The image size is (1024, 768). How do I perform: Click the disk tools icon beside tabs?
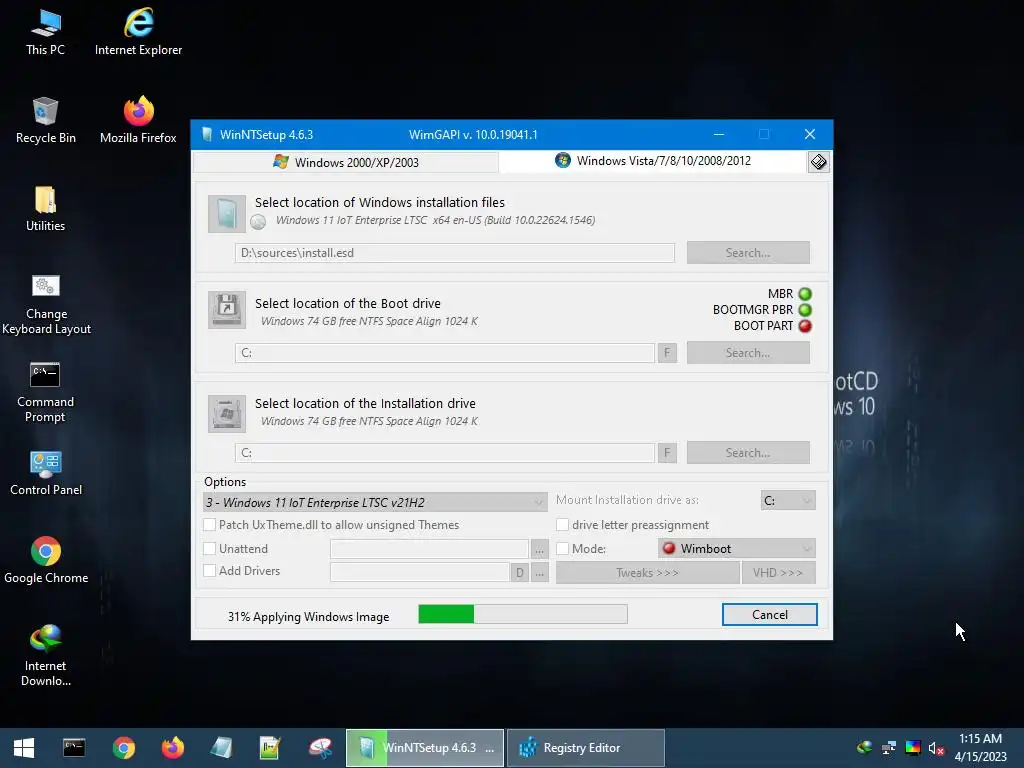818,161
